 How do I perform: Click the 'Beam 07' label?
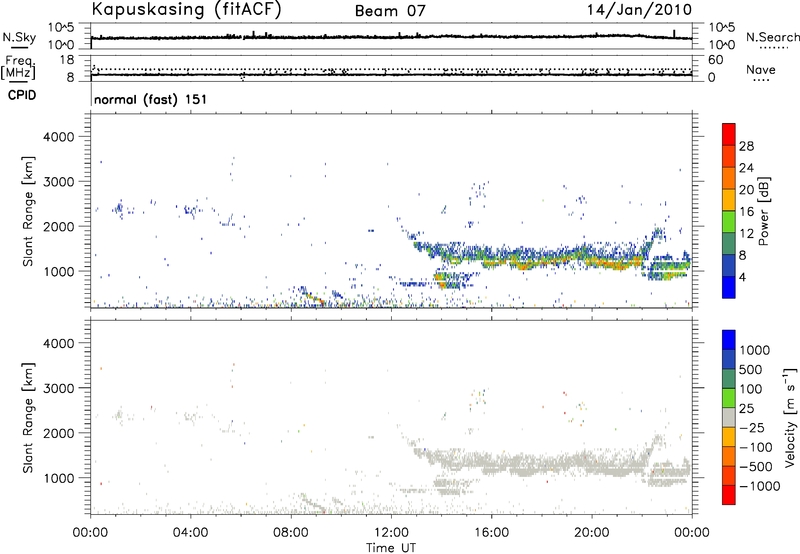pyautogui.click(x=390, y=11)
